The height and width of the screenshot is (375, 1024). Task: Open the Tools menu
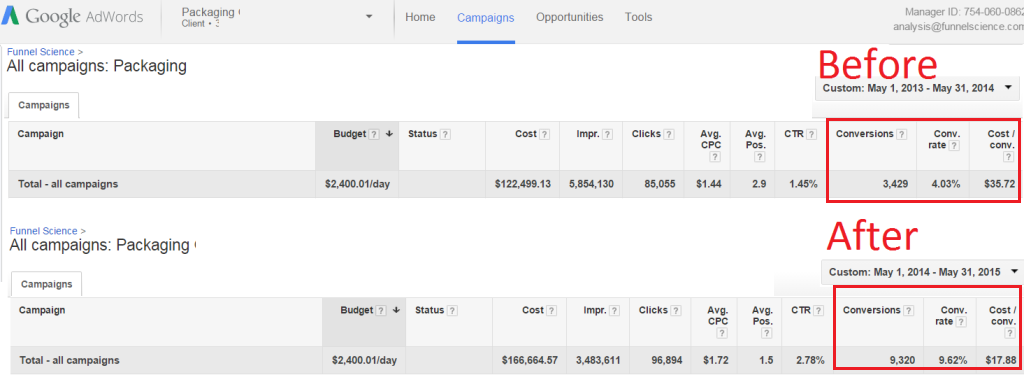click(638, 17)
